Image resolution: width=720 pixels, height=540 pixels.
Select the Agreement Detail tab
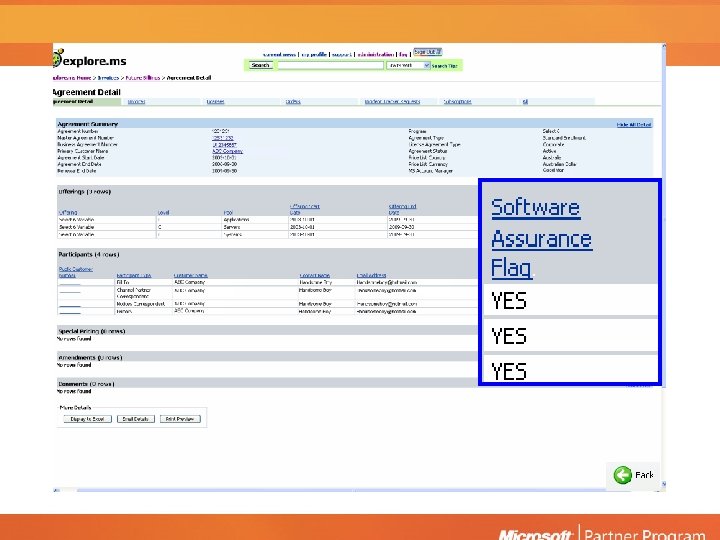[87, 101]
